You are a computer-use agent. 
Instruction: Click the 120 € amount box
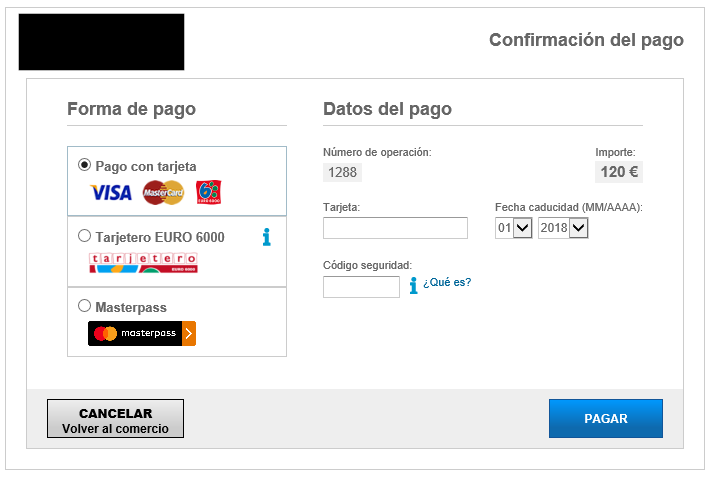tap(618, 172)
